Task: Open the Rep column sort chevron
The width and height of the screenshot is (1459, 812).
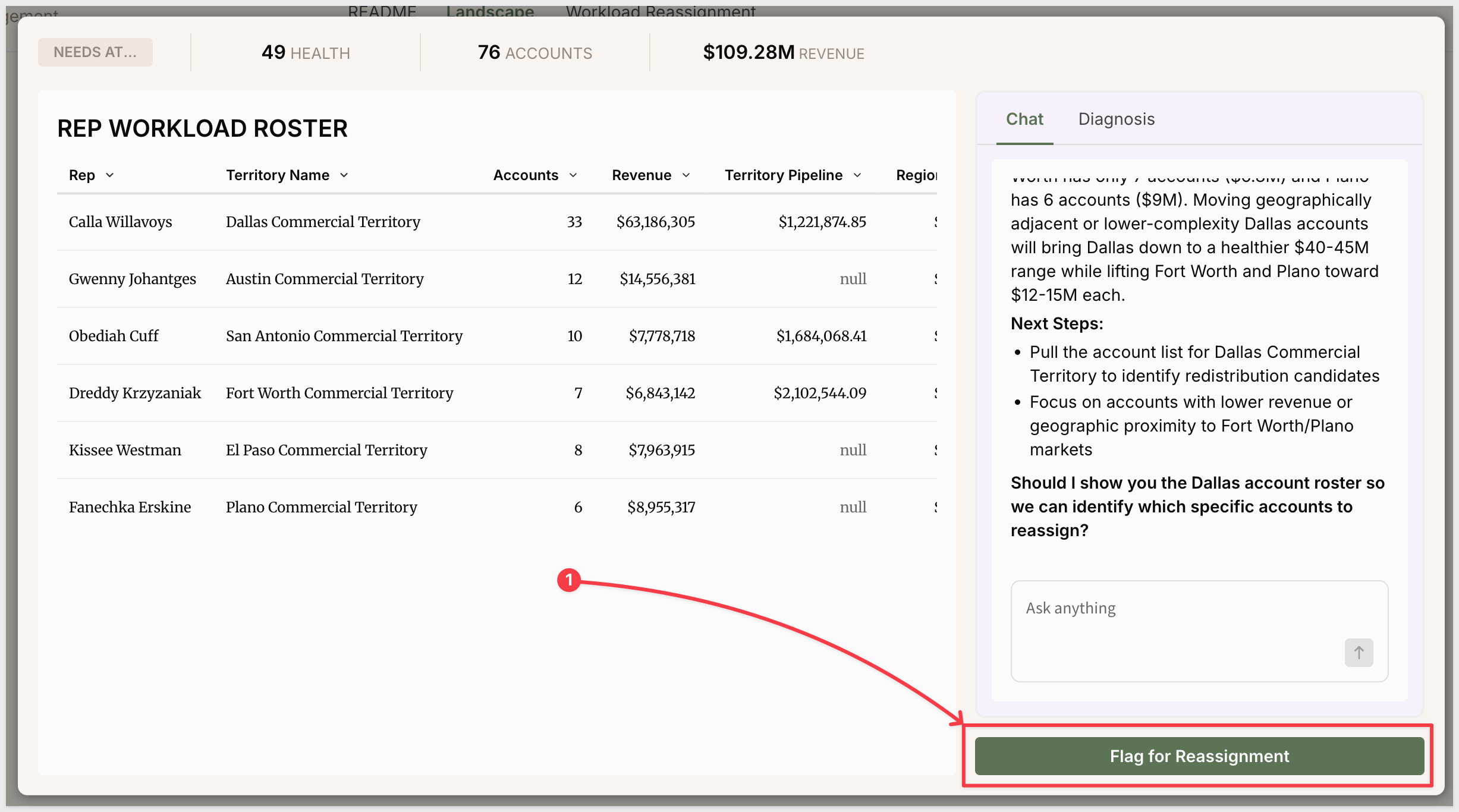Action: click(110, 175)
